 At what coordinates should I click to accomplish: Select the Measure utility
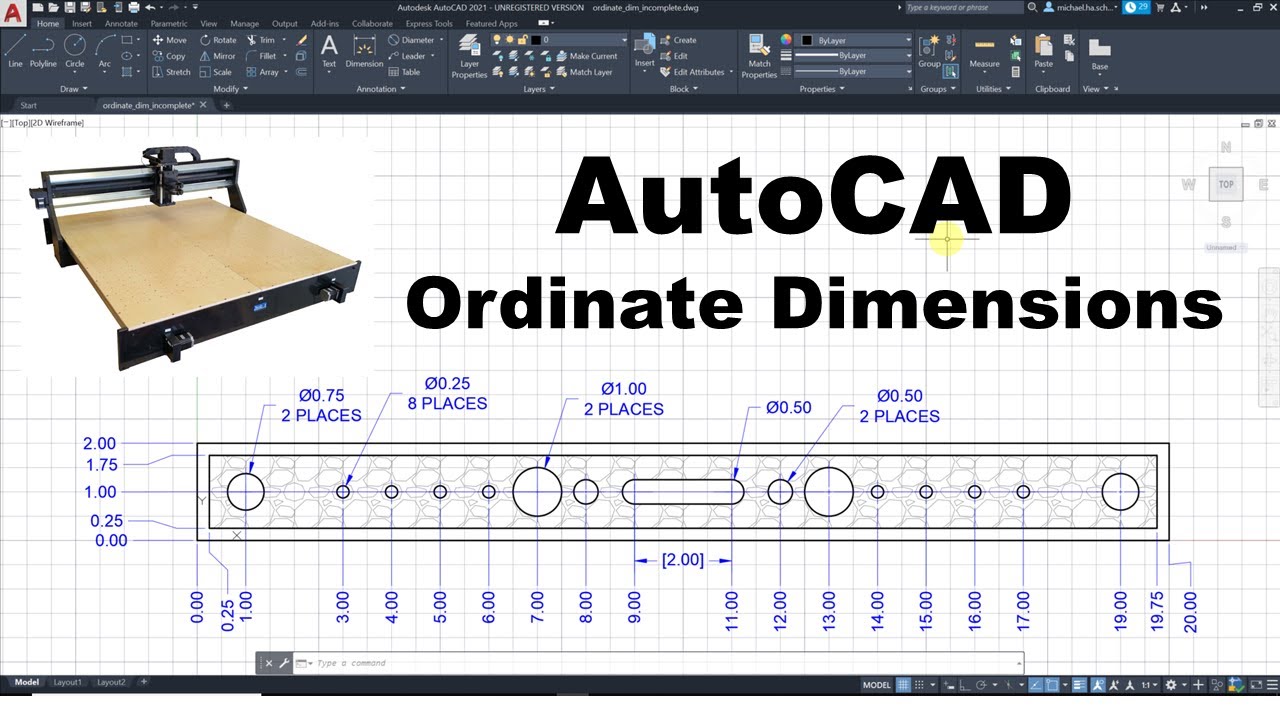point(984,52)
